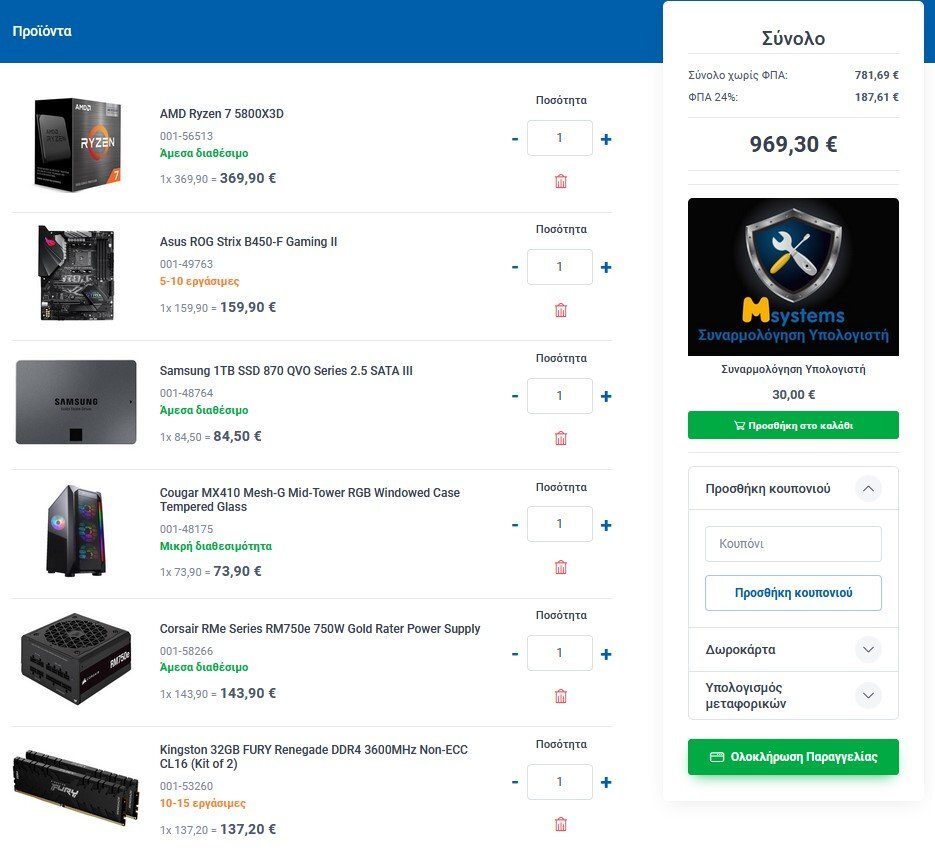The image size is (935, 854).
Task: Click the Asus ROG motherboard thumbnail
Action: click(76, 273)
